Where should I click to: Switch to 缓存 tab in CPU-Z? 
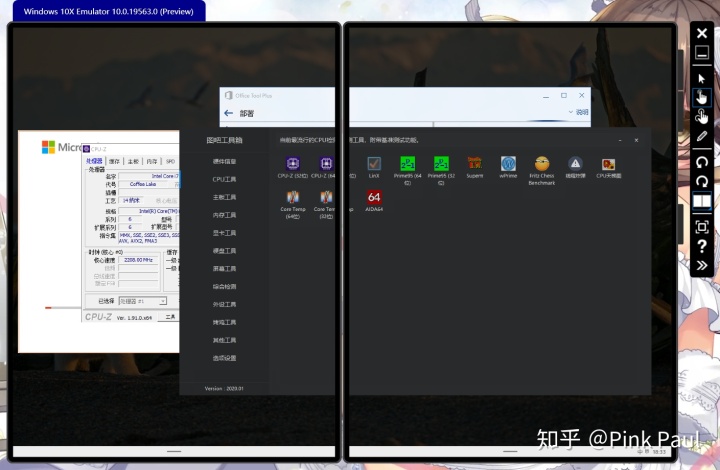coord(114,162)
